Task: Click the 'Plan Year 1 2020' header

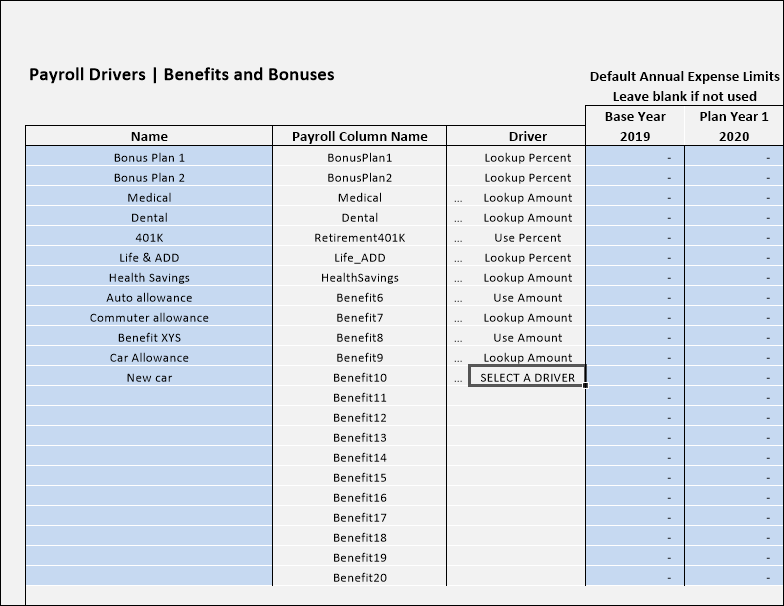Action: pos(734,126)
